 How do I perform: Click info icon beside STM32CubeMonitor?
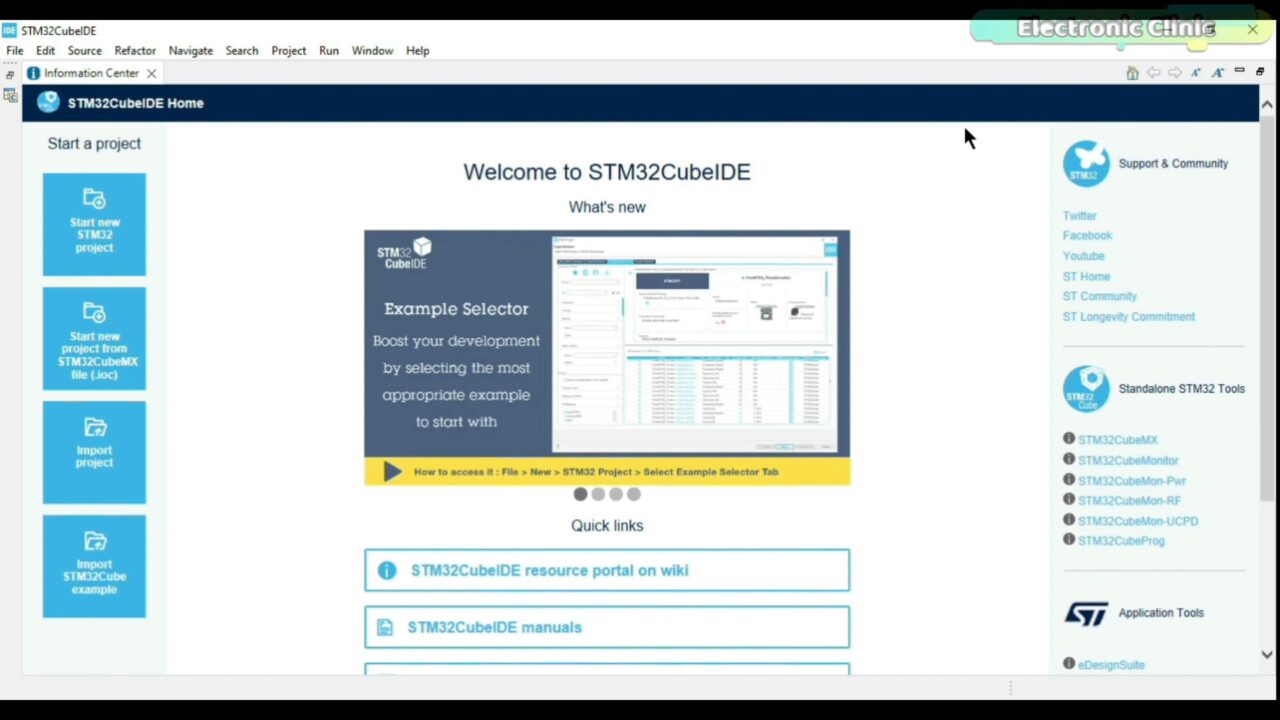pos(1069,459)
